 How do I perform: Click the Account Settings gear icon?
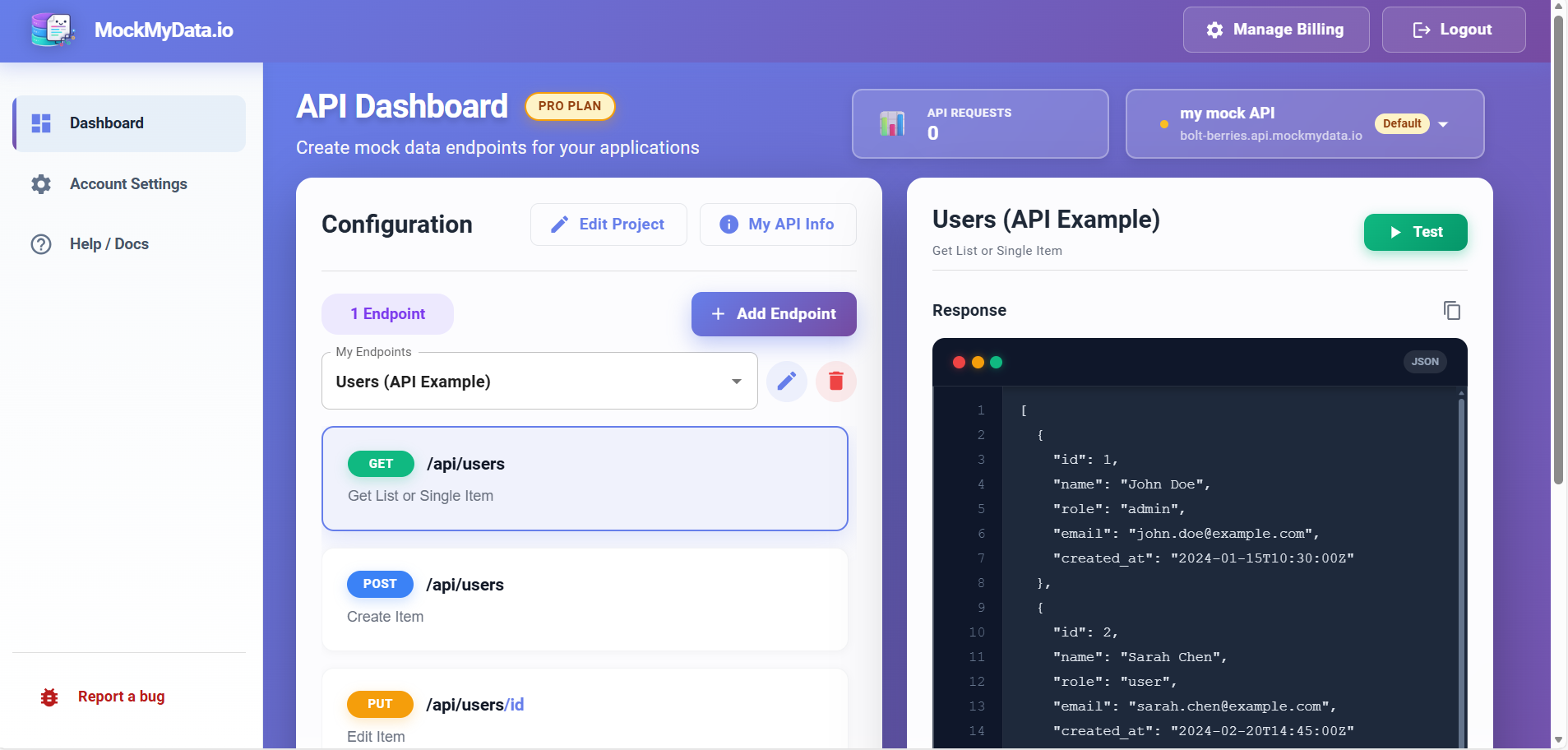click(40, 184)
